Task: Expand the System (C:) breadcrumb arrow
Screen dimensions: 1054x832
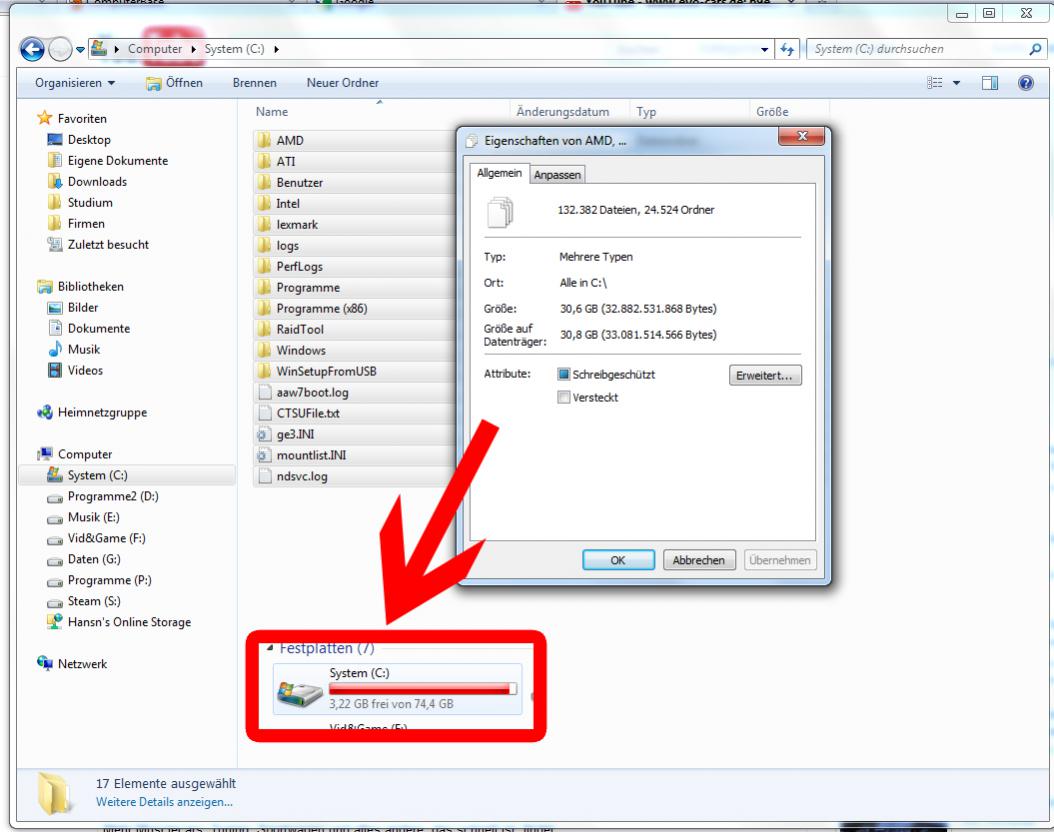Action: [x=276, y=49]
